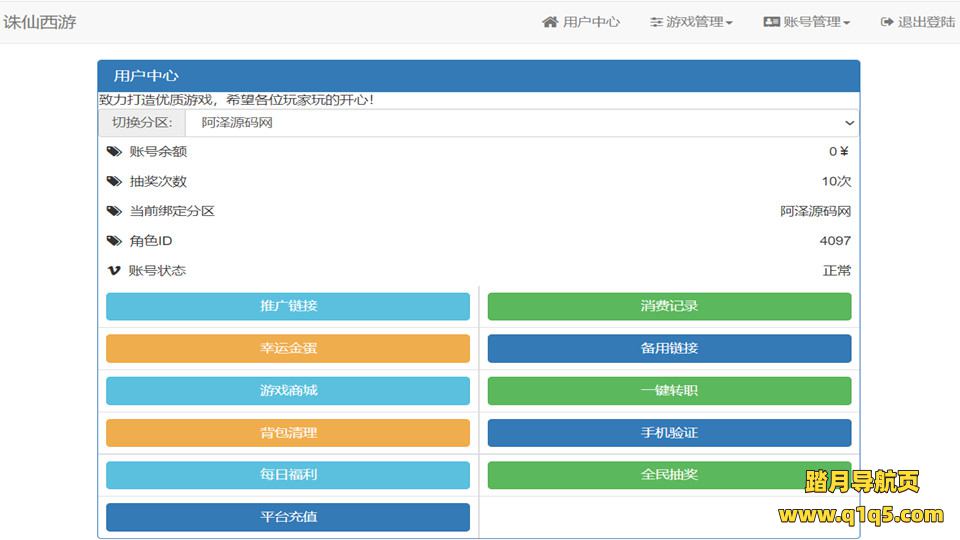The image size is (960, 540).
Task: Click the 诛仙西游 site title
Action: tap(40, 22)
